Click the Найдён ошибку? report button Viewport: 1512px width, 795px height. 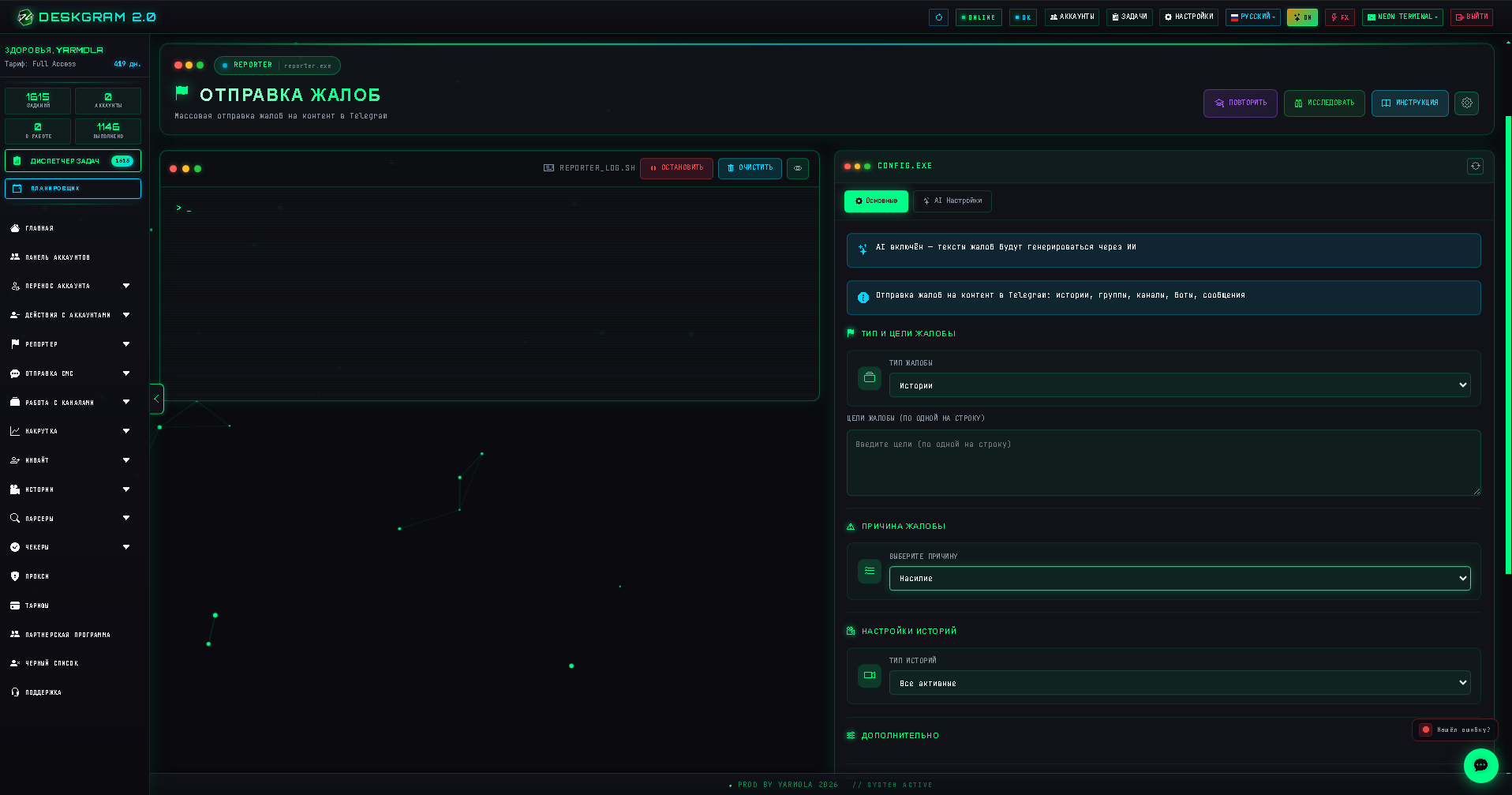coord(1454,730)
